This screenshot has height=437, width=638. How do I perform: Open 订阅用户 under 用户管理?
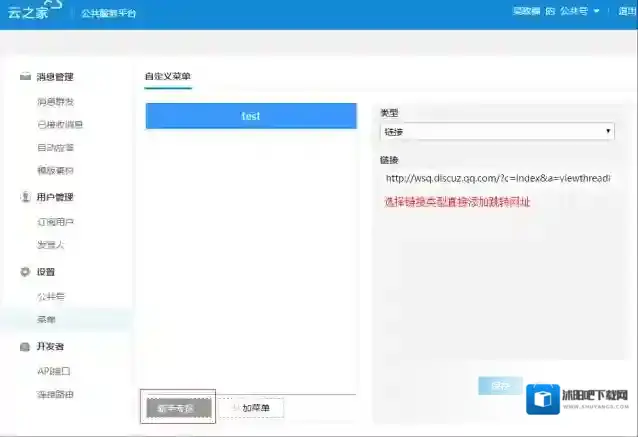point(55,222)
